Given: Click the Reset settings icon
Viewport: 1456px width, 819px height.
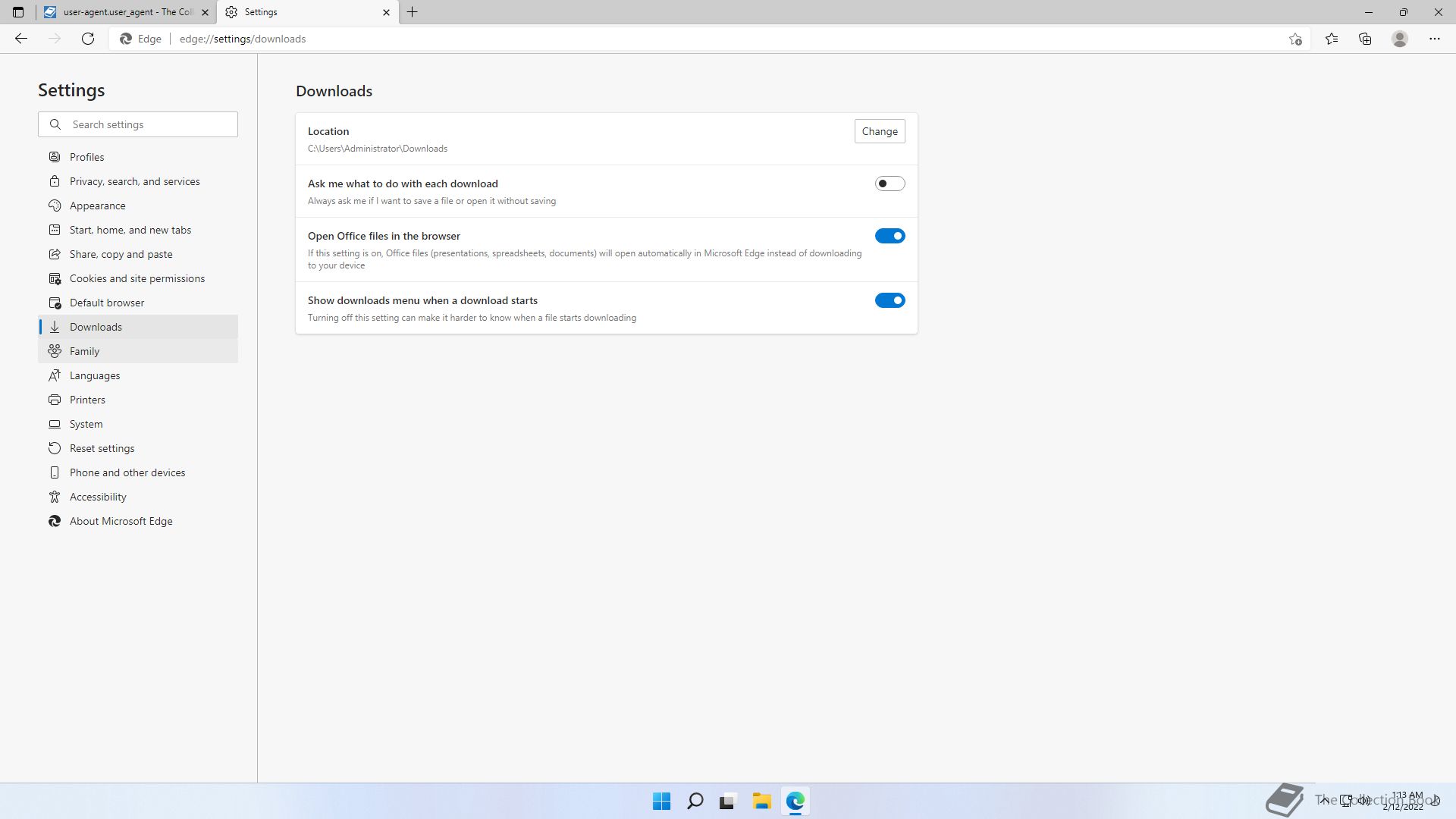Looking at the screenshot, I should pos(55,448).
